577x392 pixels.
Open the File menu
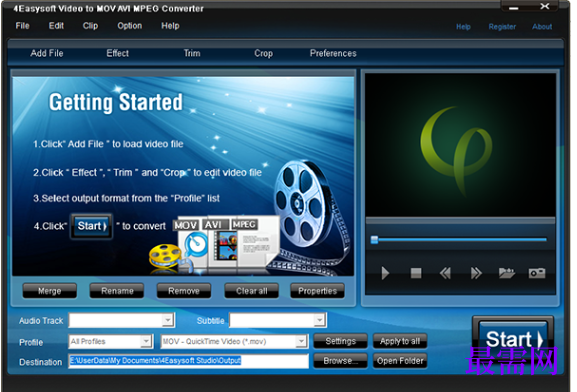pos(22,26)
